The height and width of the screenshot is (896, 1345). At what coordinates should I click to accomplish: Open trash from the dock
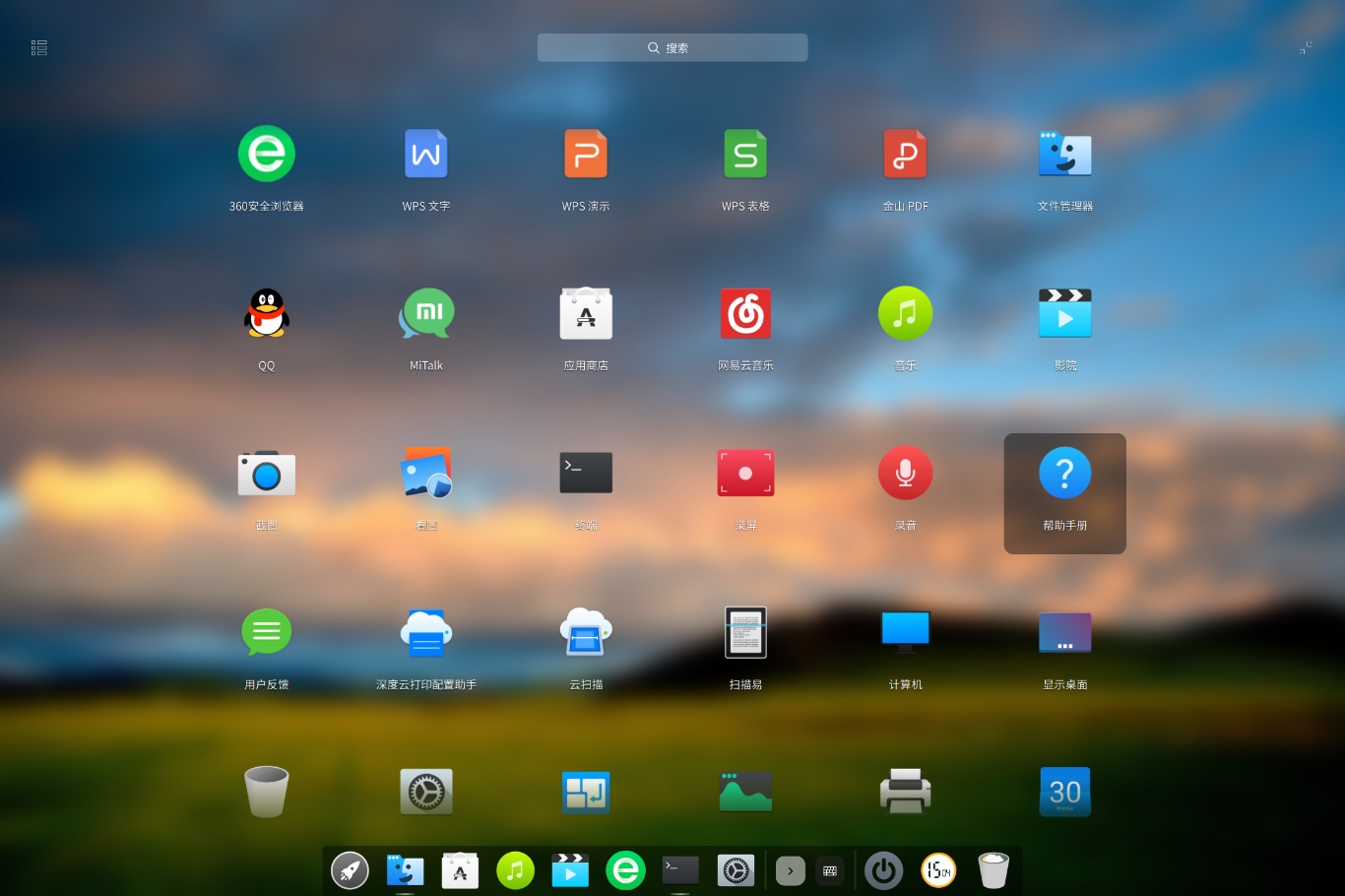click(993, 870)
